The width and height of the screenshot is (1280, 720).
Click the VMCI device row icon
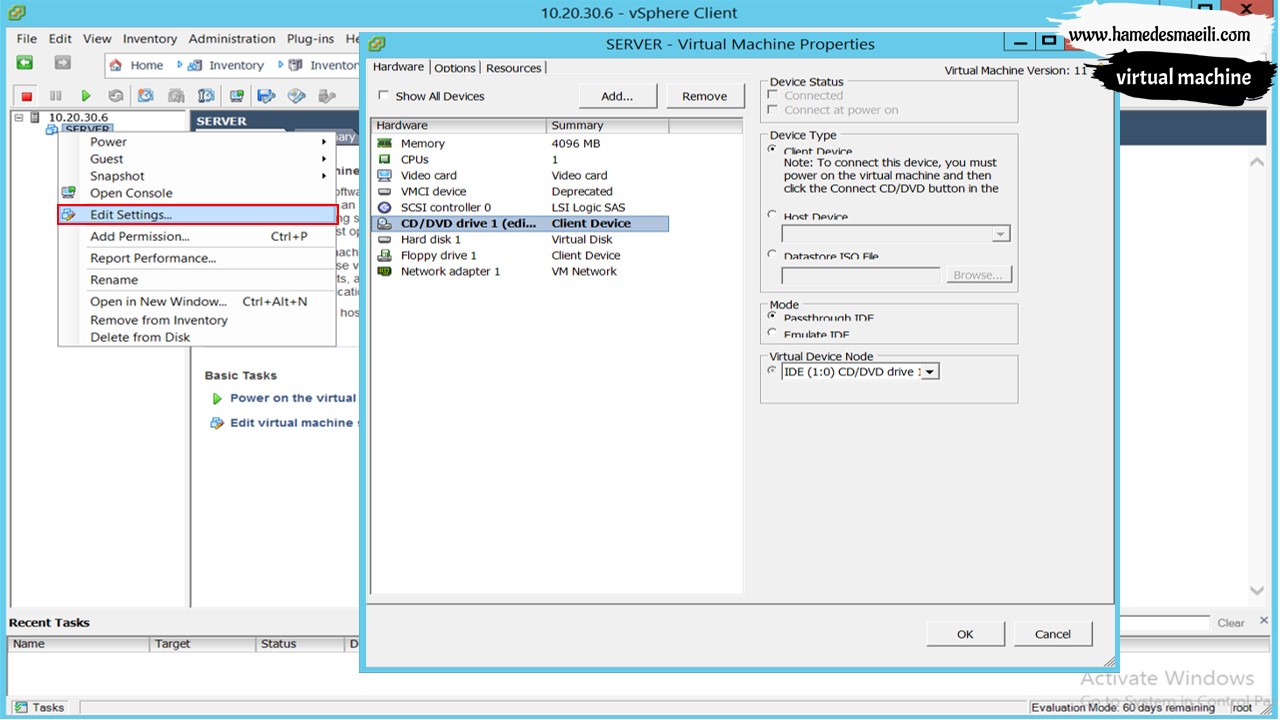pyautogui.click(x=385, y=191)
